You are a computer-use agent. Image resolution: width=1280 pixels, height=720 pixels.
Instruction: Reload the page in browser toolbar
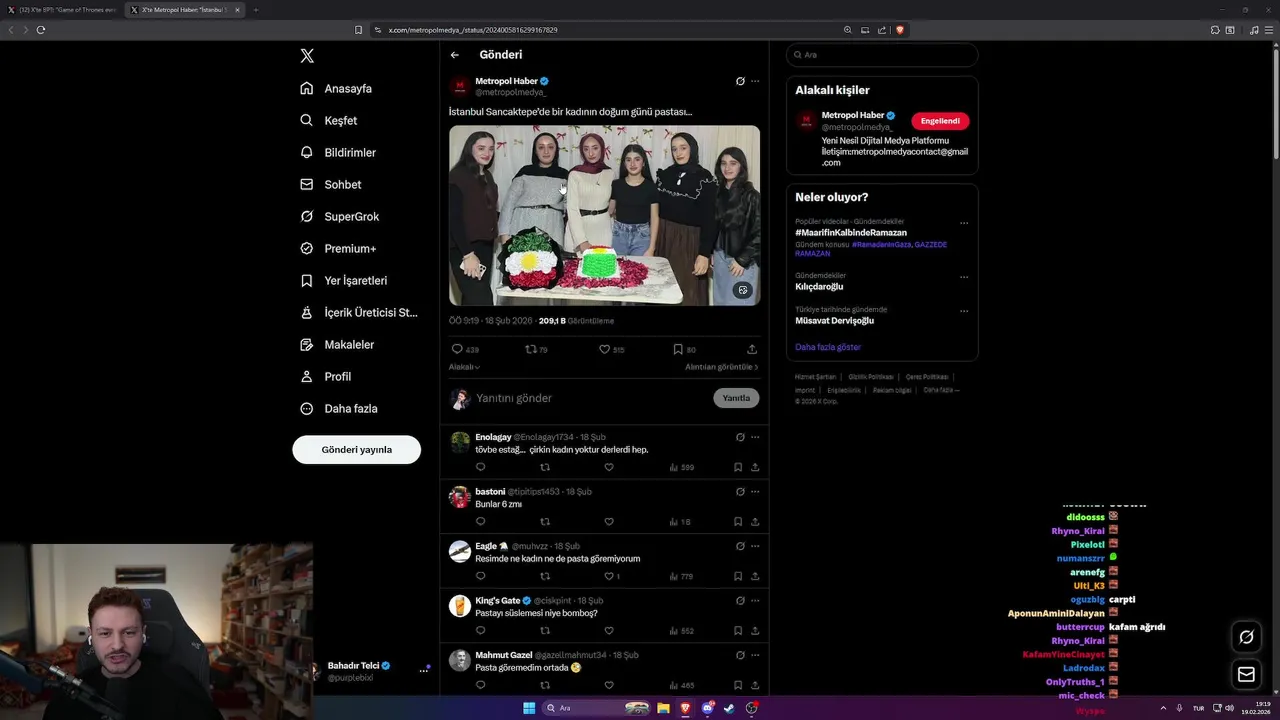(x=41, y=30)
